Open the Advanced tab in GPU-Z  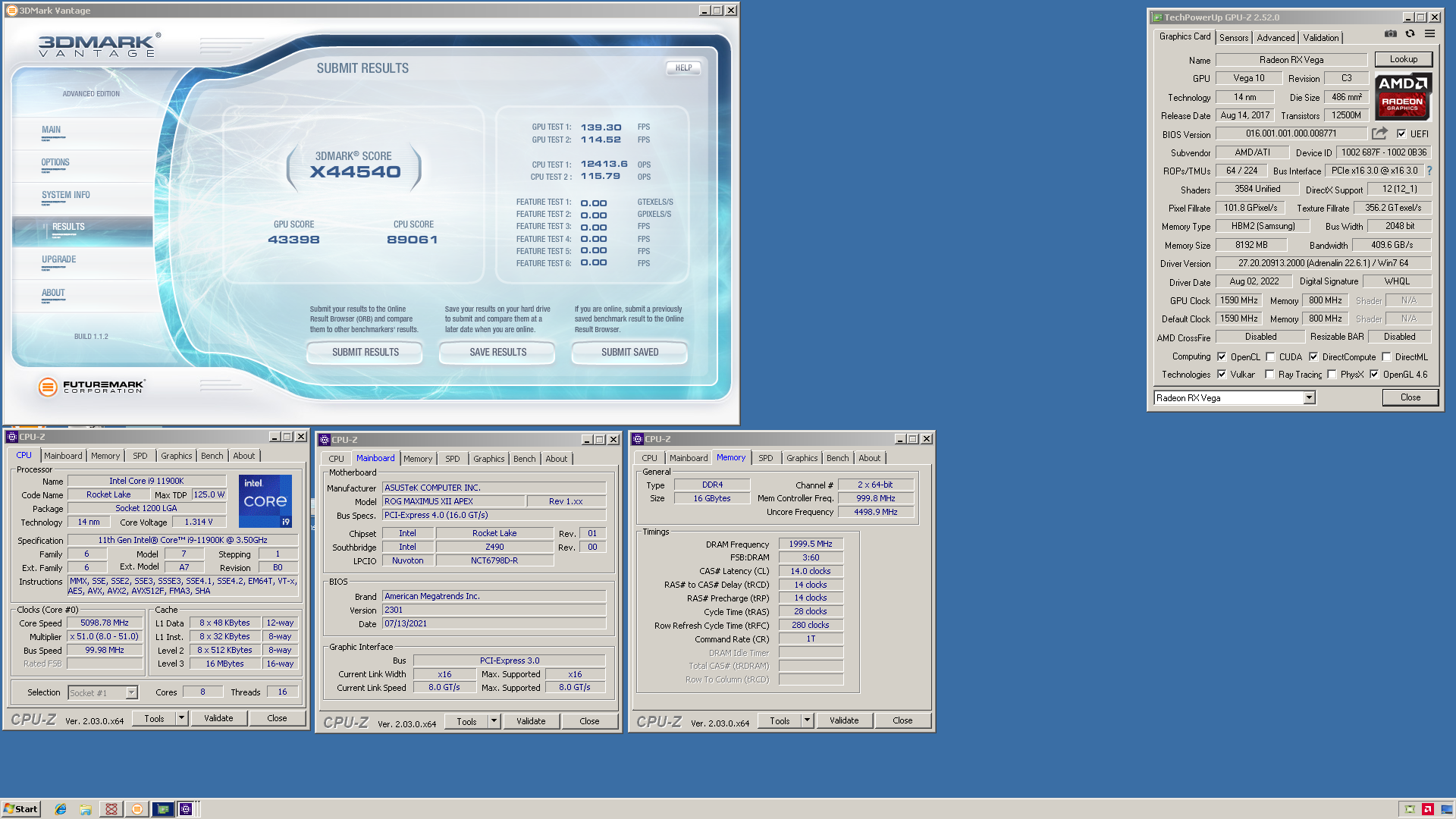pyautogui.click(x=1276, y=38)
